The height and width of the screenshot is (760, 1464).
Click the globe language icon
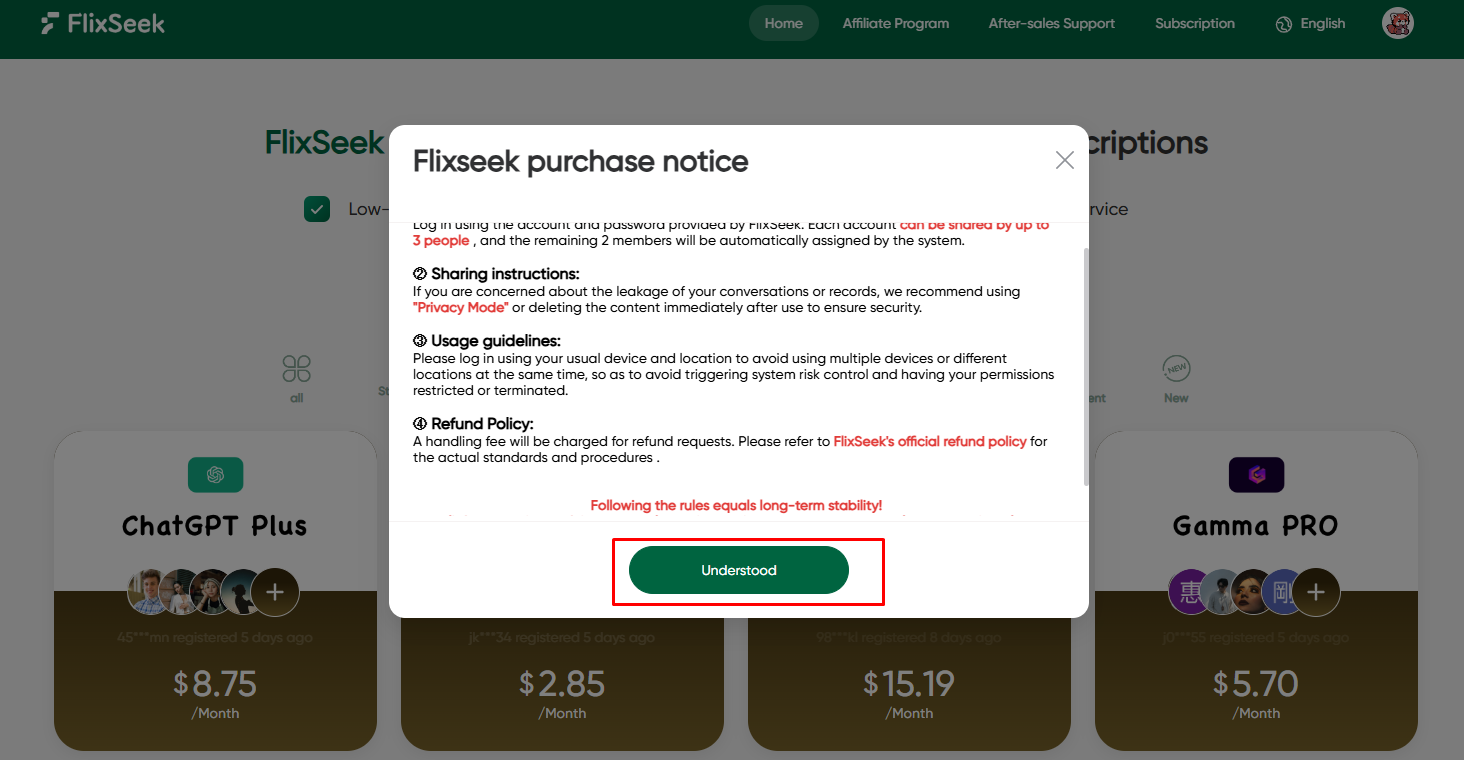[1284, 24]
